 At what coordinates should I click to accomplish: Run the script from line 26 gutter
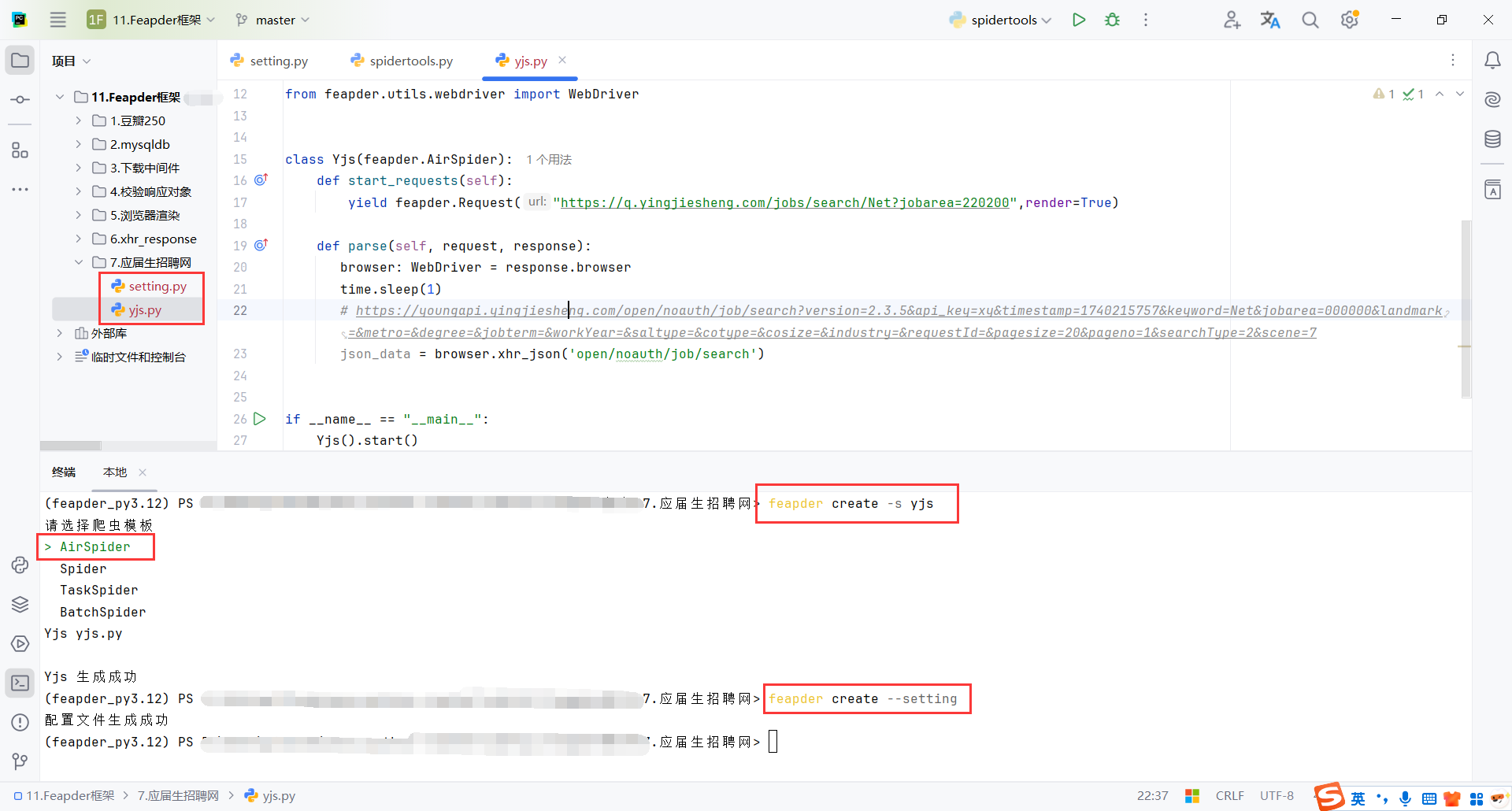coord(261,419)
